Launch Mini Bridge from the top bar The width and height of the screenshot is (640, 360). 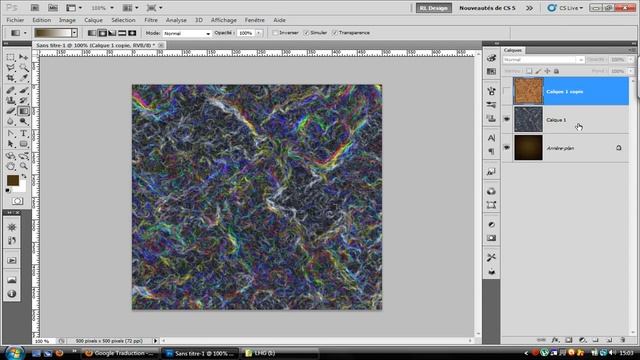click(x=53, y=8)
